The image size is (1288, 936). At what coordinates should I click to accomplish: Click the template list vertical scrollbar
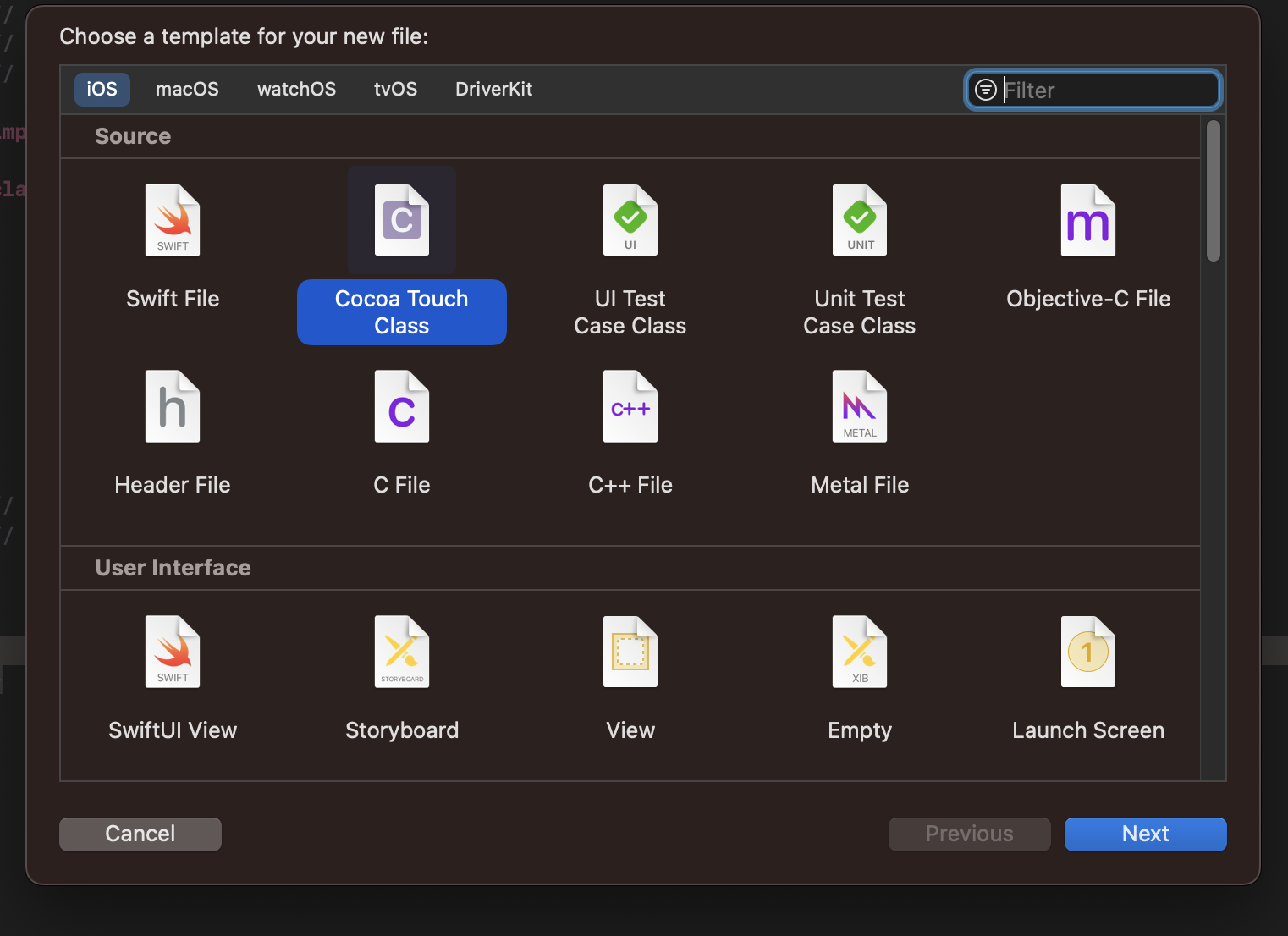point(1214,191)
